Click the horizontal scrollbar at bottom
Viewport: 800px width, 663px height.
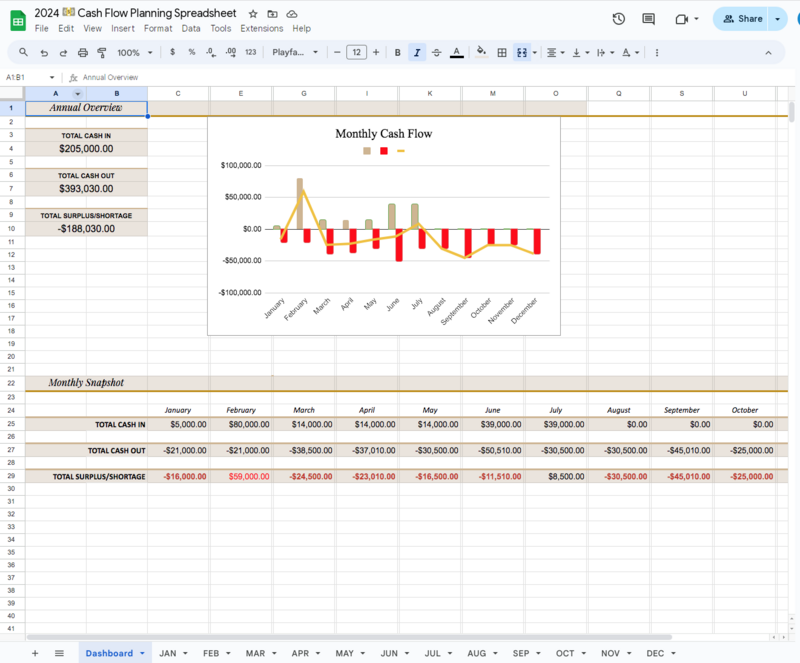[349, 637]
